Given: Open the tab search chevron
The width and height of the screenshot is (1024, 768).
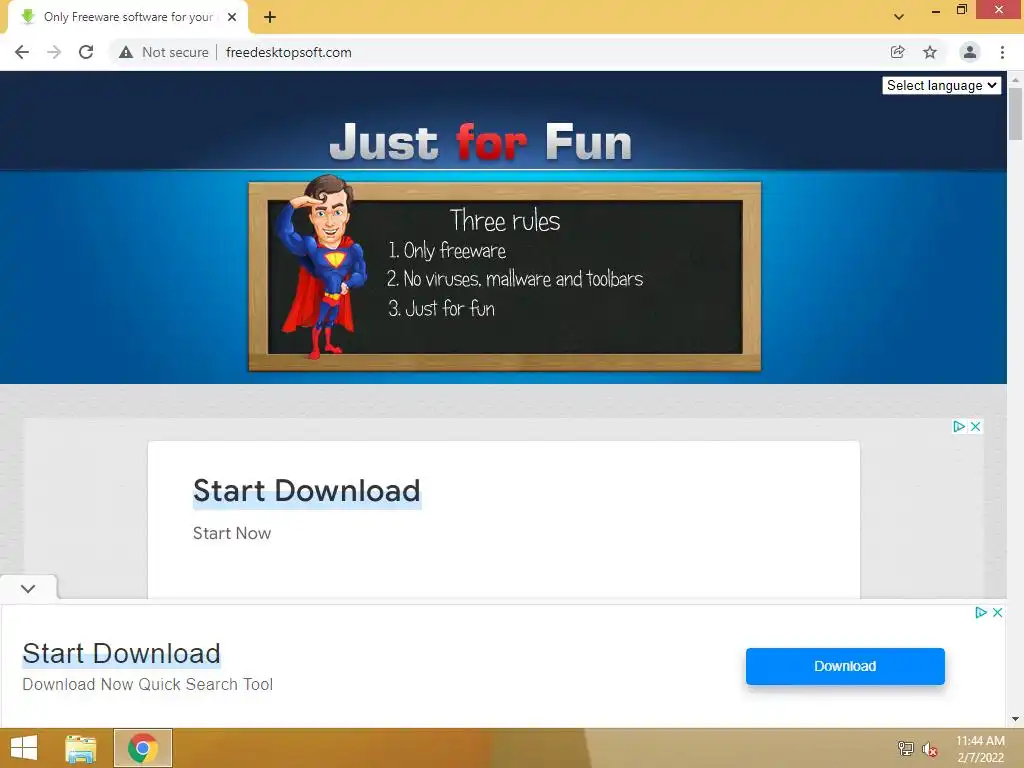Looking at the screenshot, I should pos(899,17).
